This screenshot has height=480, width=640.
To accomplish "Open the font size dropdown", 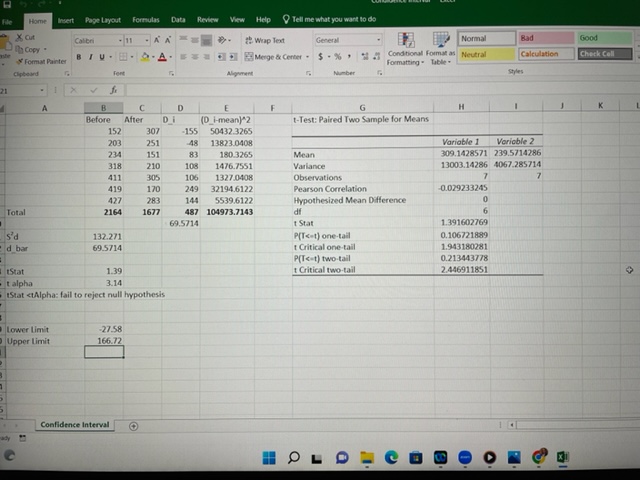I will pos(147,40).
